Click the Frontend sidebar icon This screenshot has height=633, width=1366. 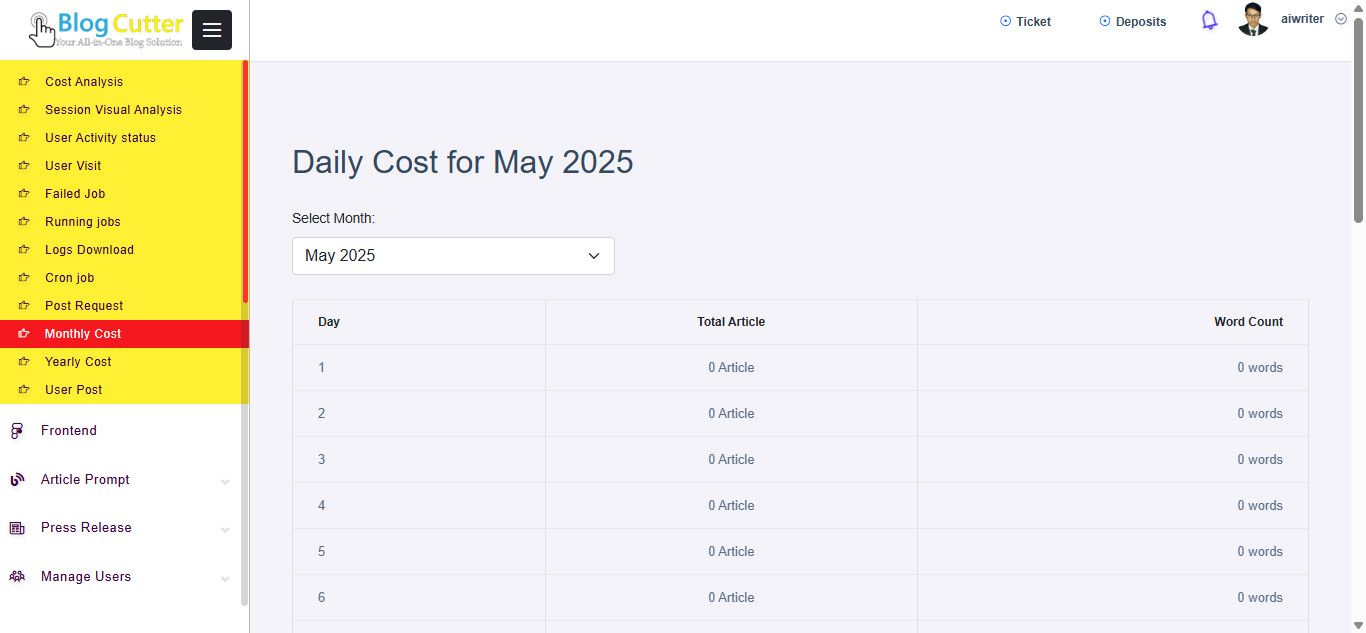pyautogui.click(x=17, y=431)
